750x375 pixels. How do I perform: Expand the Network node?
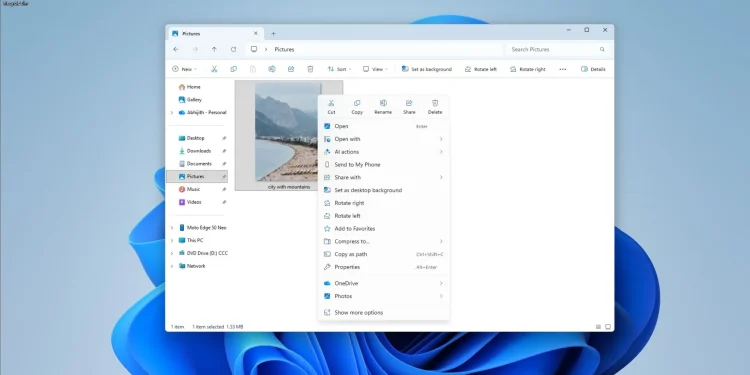(172, 266)
